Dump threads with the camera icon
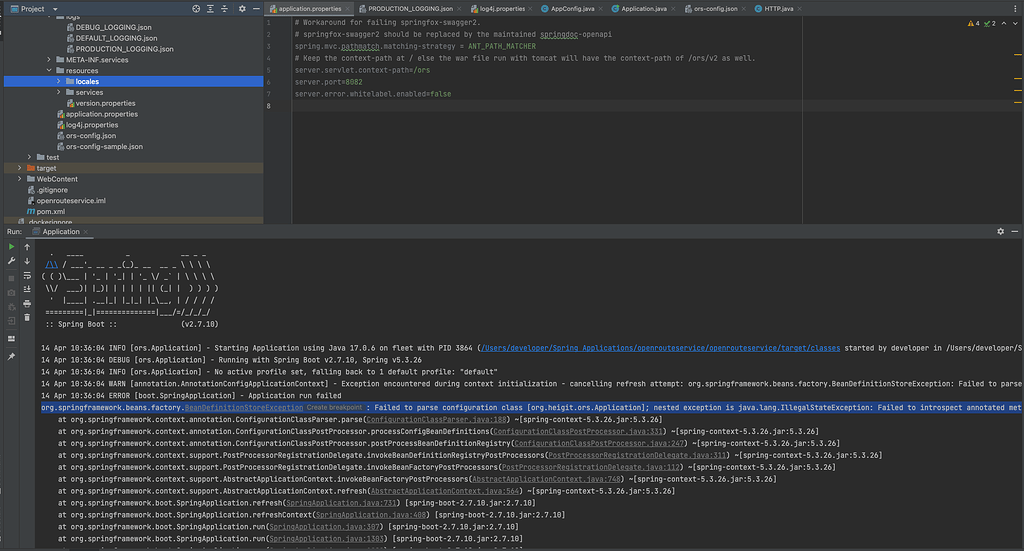Screen dimensions: 1024x551 pos(11,293)
